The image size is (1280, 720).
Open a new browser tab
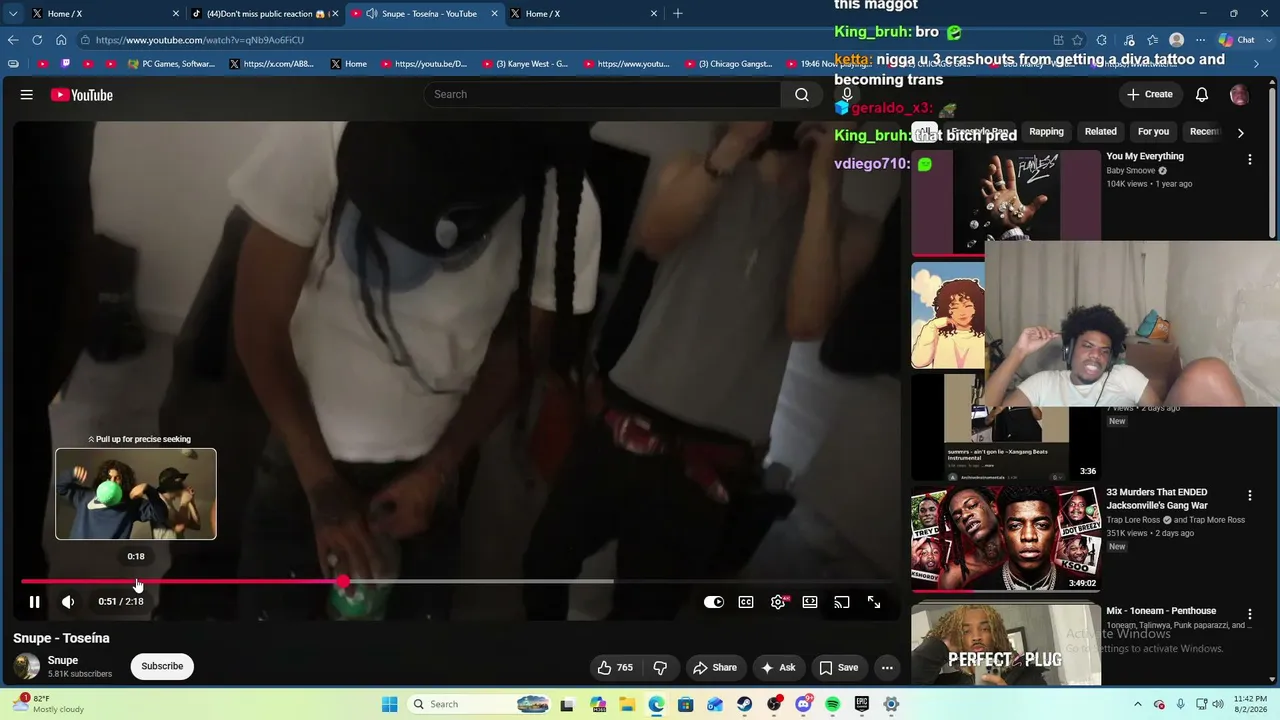tap(678, 14)
